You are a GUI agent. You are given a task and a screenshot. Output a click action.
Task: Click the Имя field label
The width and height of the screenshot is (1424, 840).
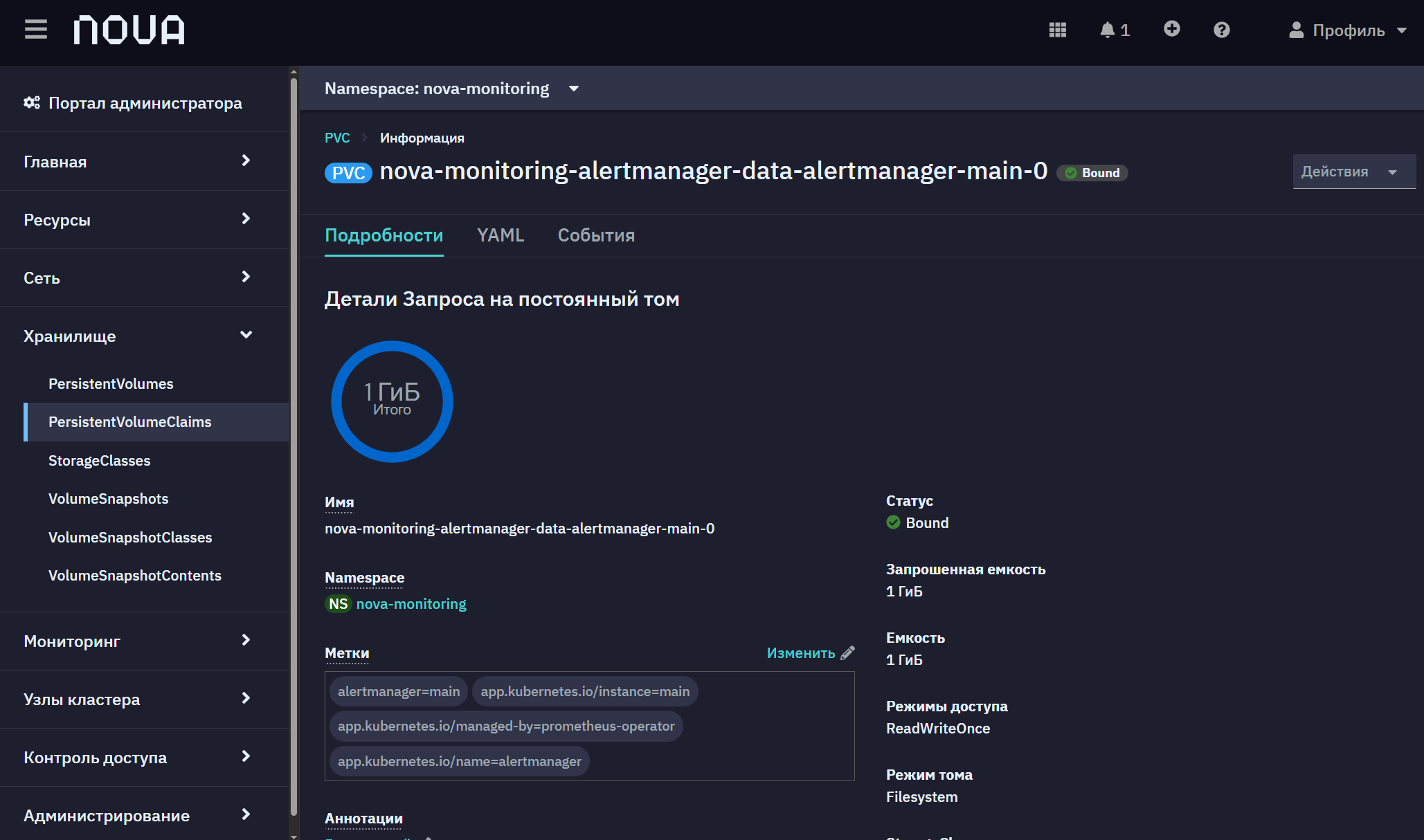point(339,502)
